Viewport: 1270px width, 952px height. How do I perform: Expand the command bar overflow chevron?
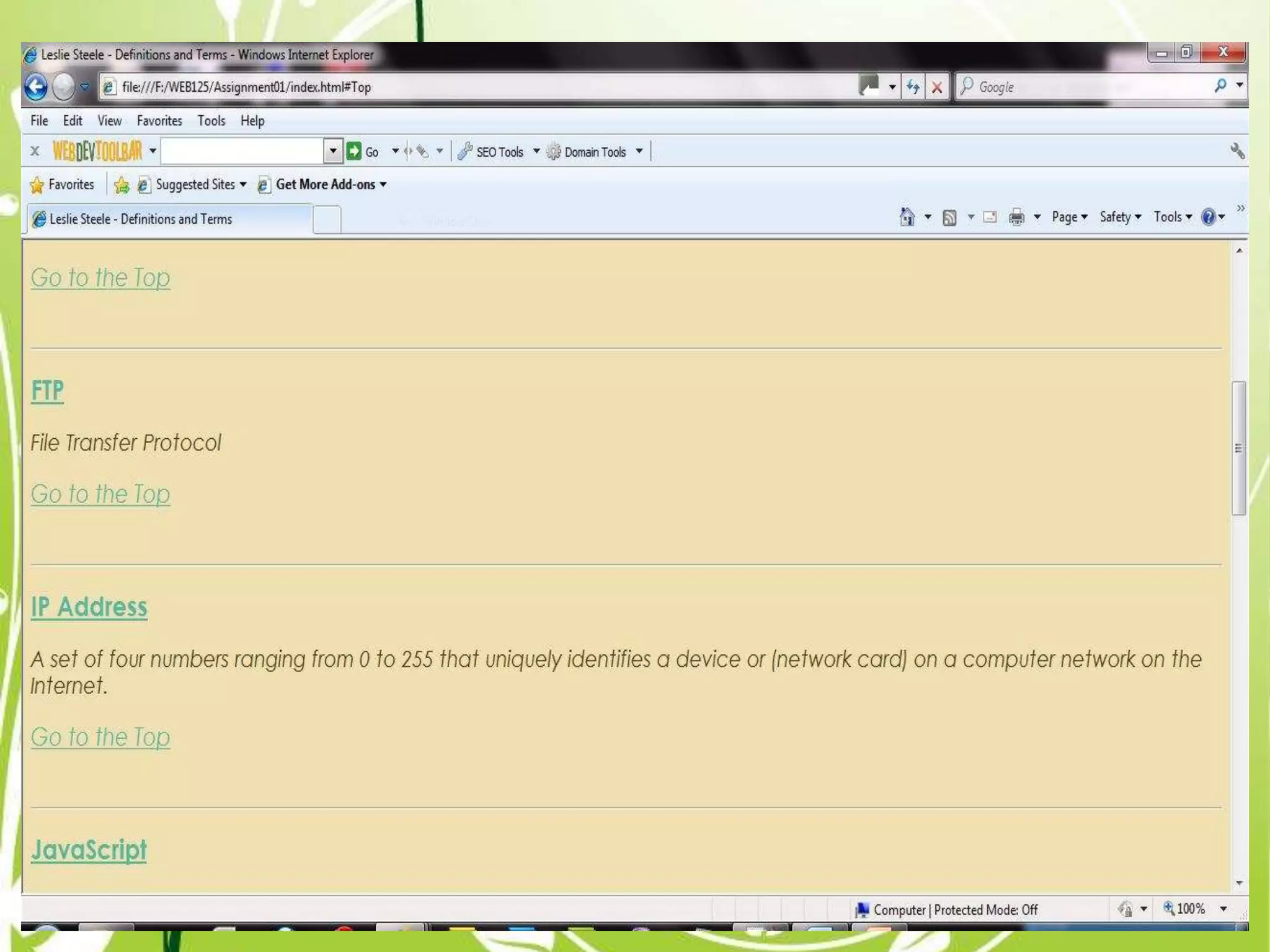(1240, 208)
